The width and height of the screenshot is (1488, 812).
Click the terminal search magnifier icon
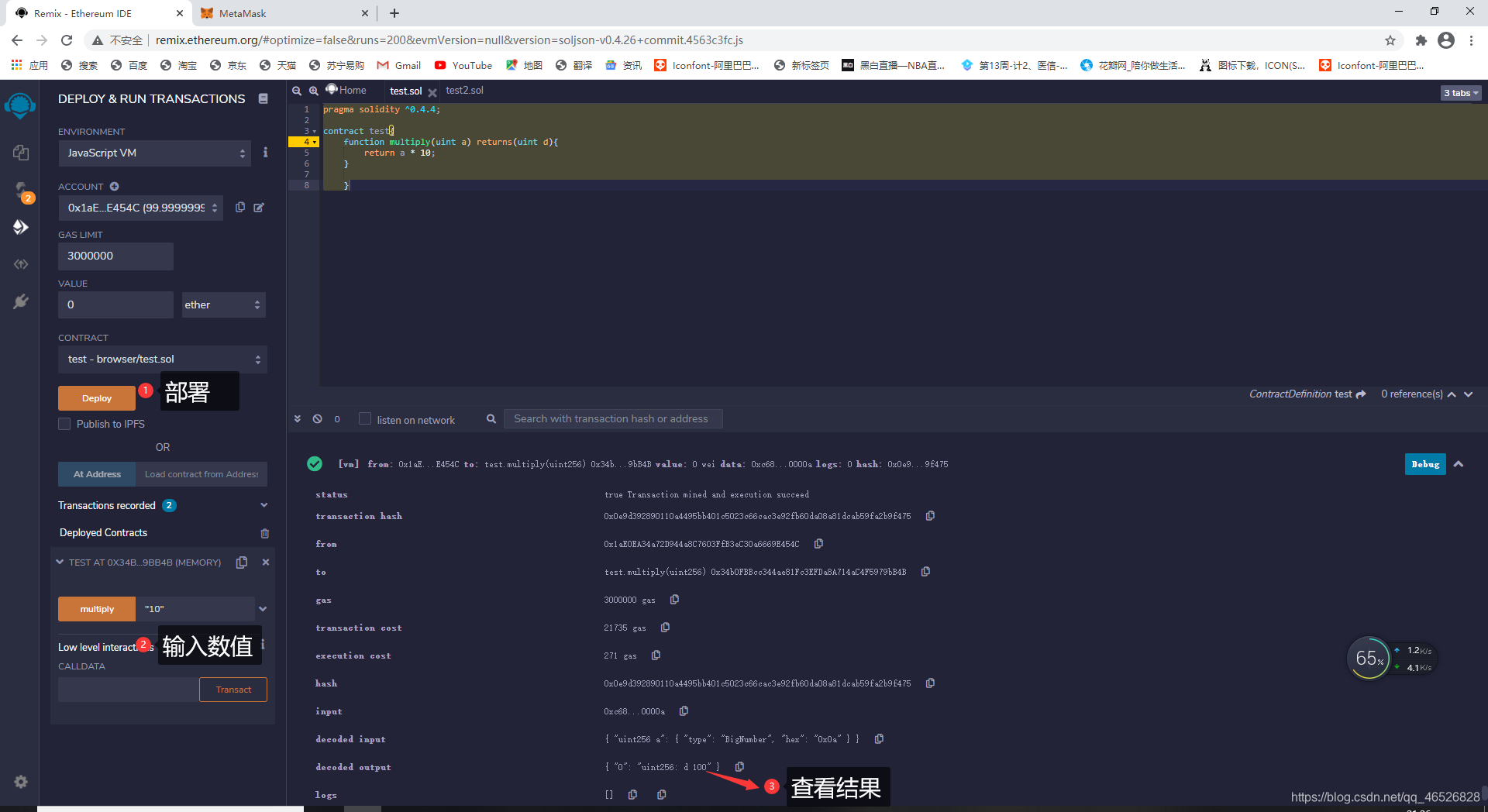(491, 419)
